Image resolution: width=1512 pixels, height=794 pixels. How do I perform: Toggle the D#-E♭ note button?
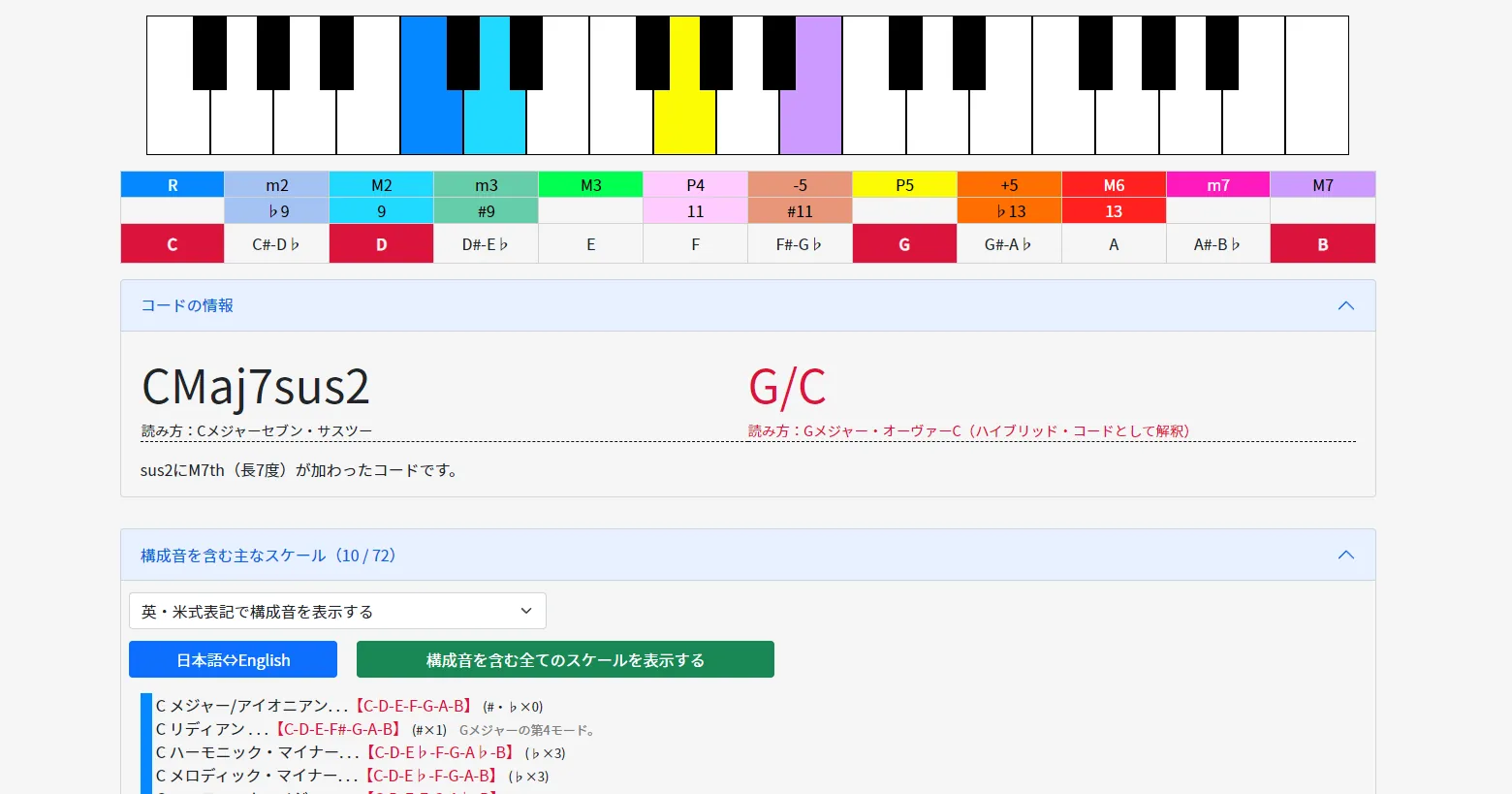[x=486, y=244]
